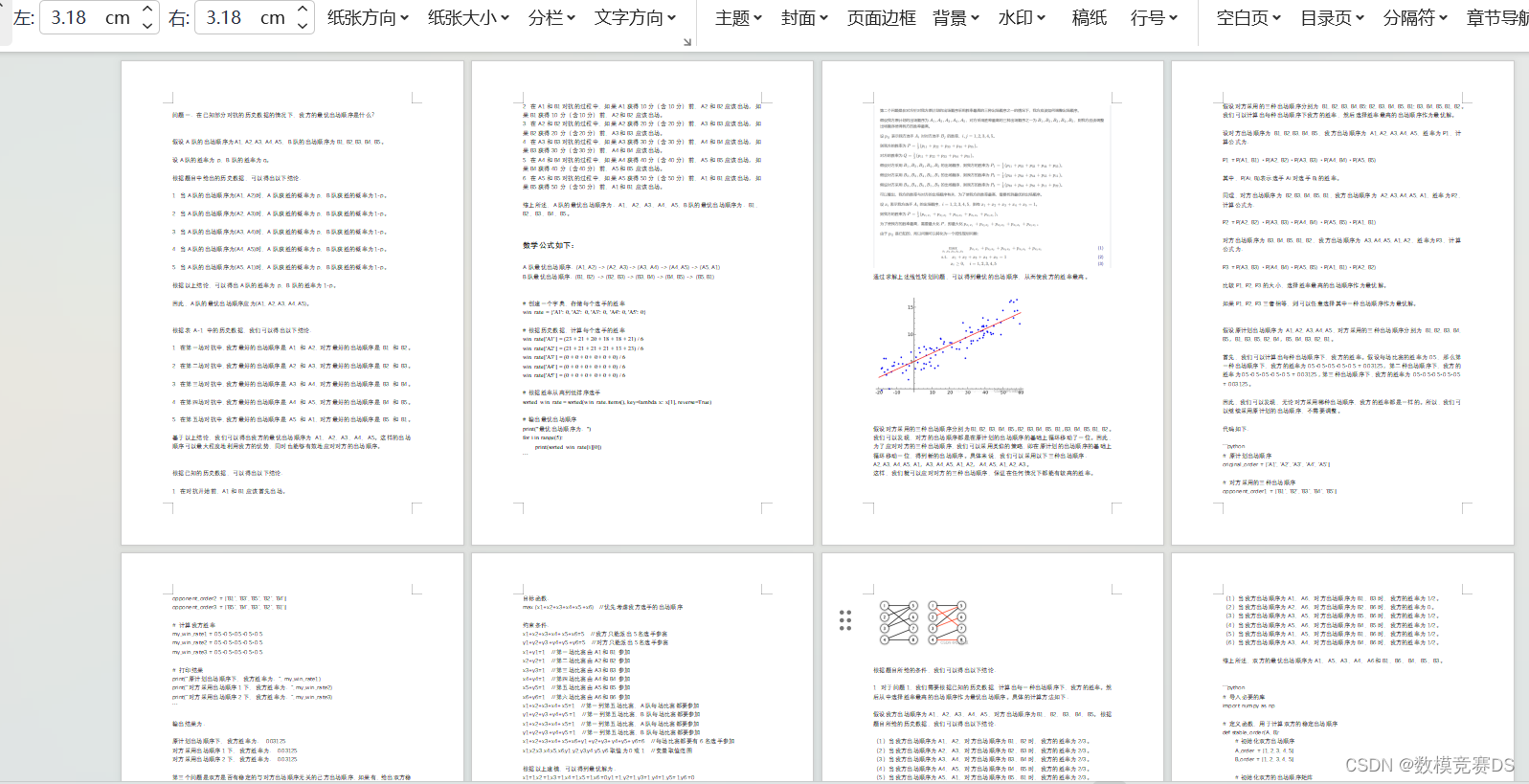Click into the first page starting with 问题一
1529x784 pixels.
click(x=292, y=302)
